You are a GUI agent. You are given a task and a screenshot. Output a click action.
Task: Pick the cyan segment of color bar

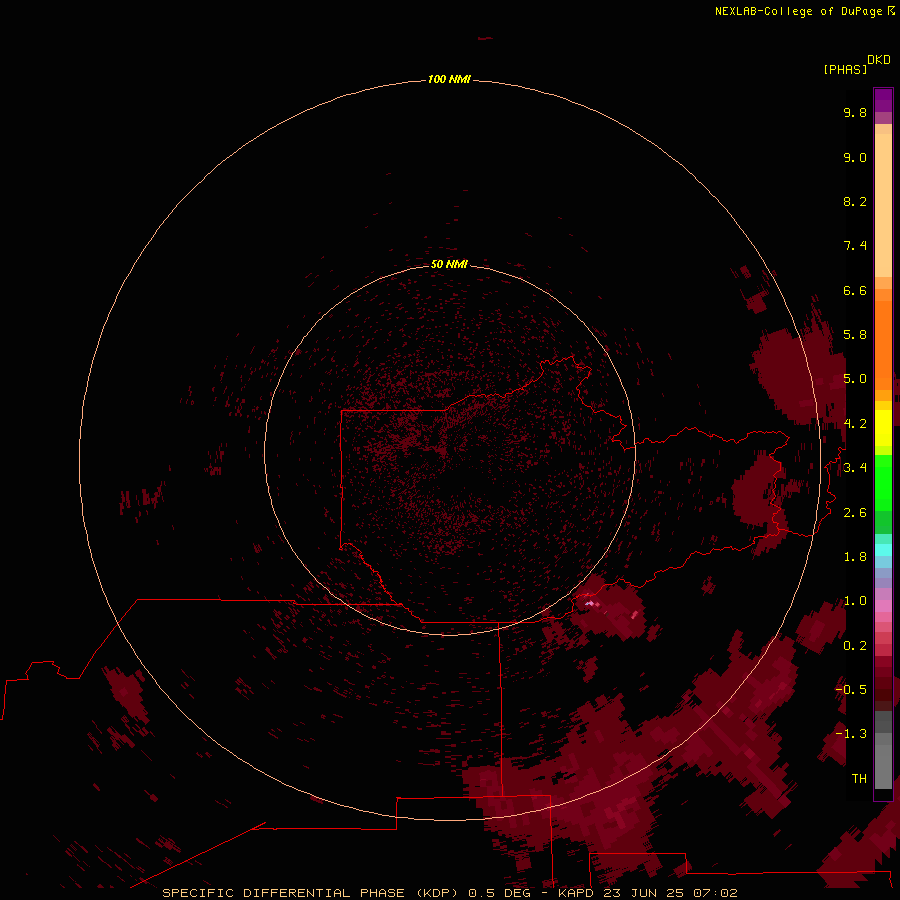point(883,550)
